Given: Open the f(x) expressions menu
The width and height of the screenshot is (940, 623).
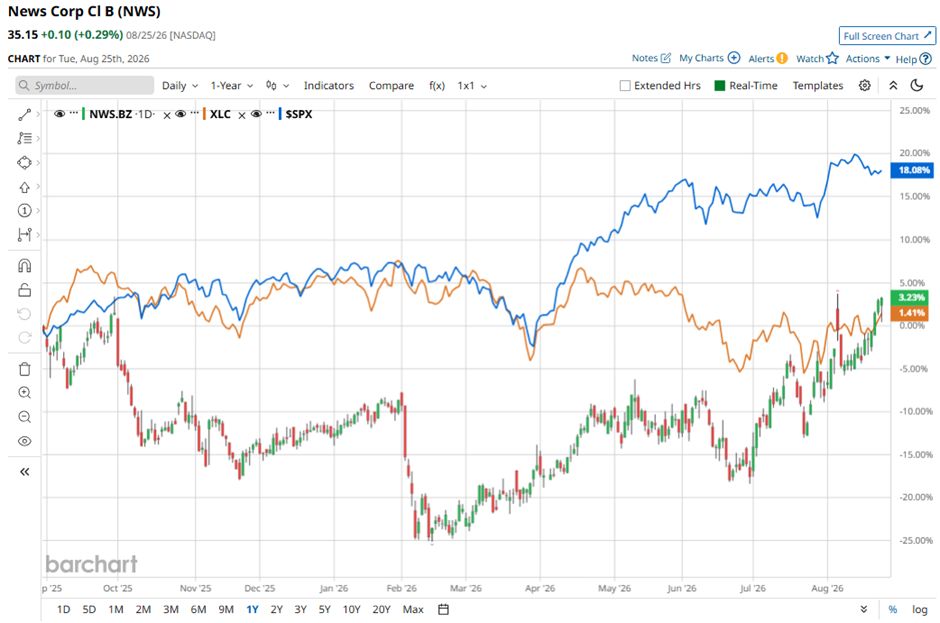Looking at the screenshot, I should coord(437,86).
